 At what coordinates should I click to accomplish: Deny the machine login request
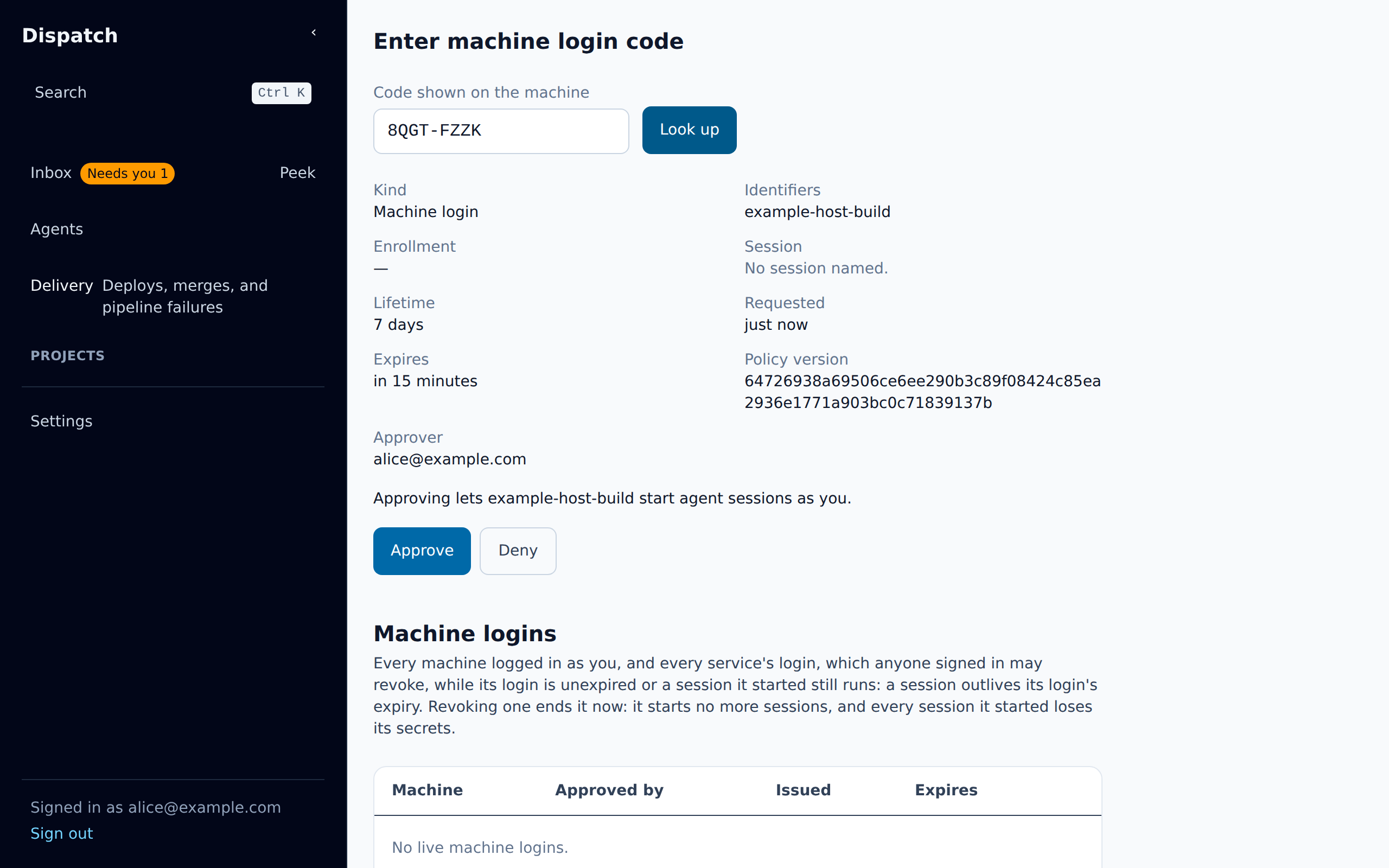point(518,551)
